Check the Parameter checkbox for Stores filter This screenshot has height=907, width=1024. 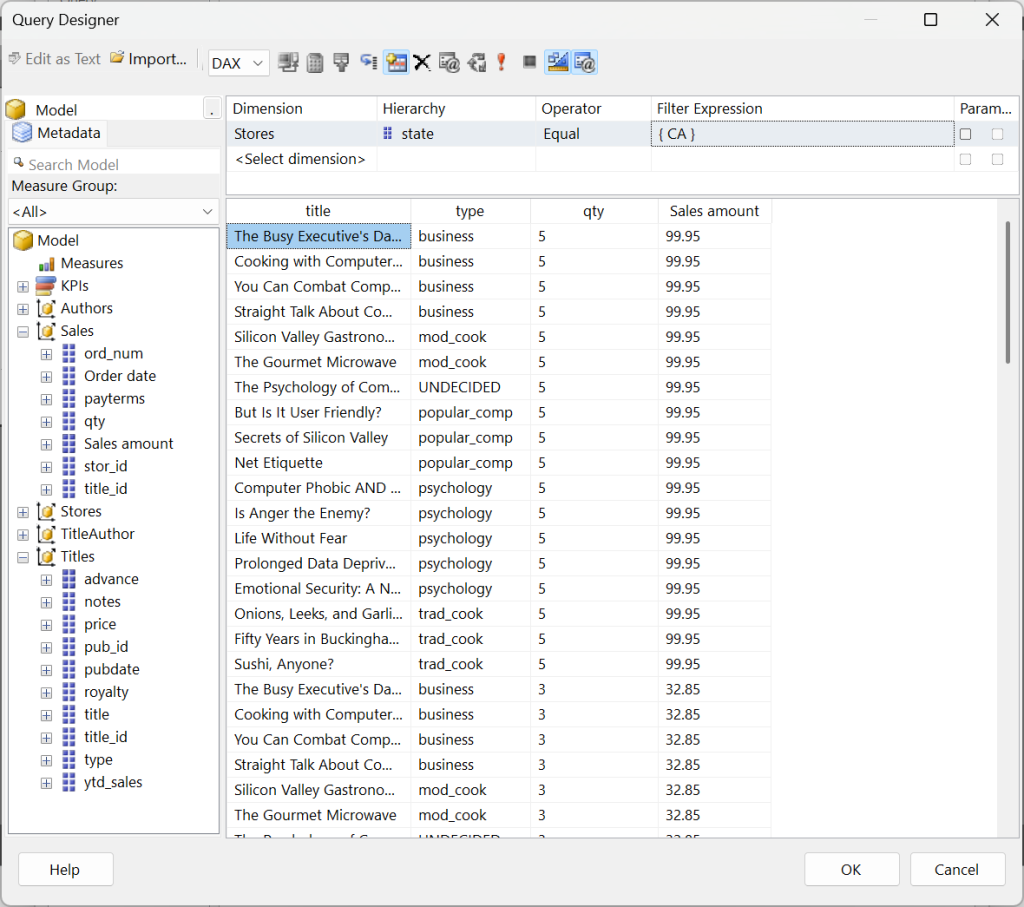coord(965,134)
